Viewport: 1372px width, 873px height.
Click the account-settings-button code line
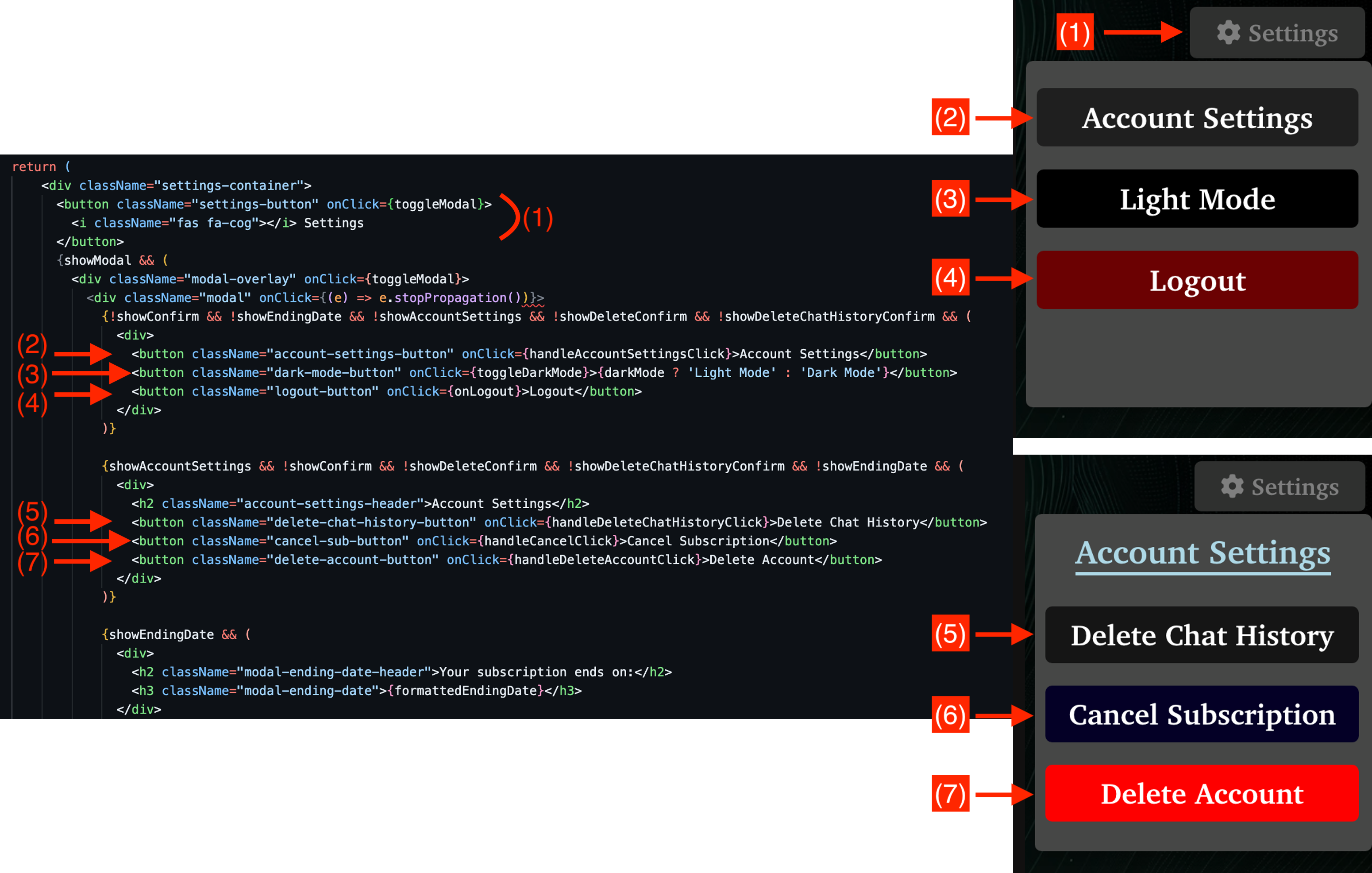click(x=529, y=354)
